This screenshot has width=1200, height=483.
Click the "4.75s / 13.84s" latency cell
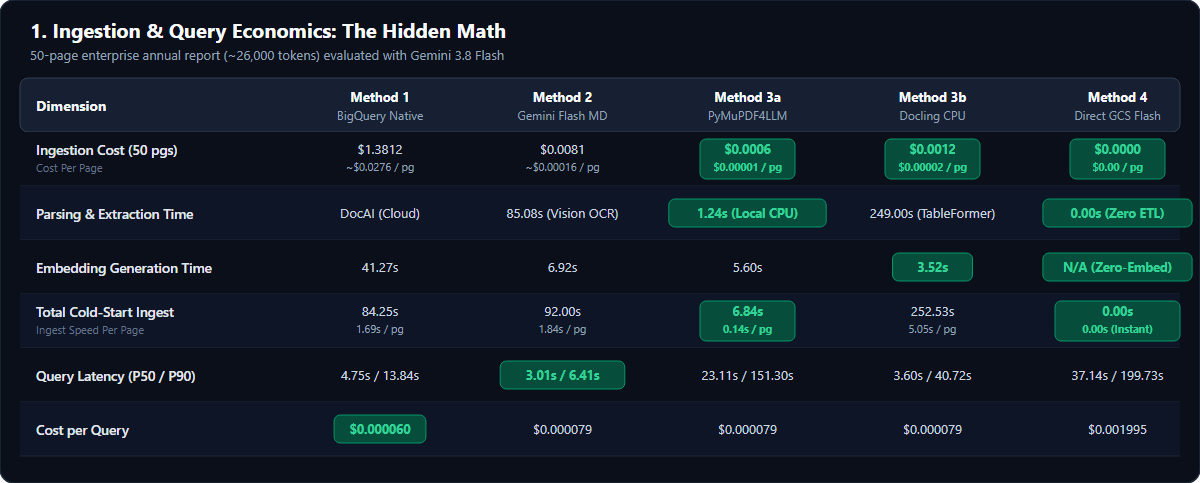(x=380, y=376)
